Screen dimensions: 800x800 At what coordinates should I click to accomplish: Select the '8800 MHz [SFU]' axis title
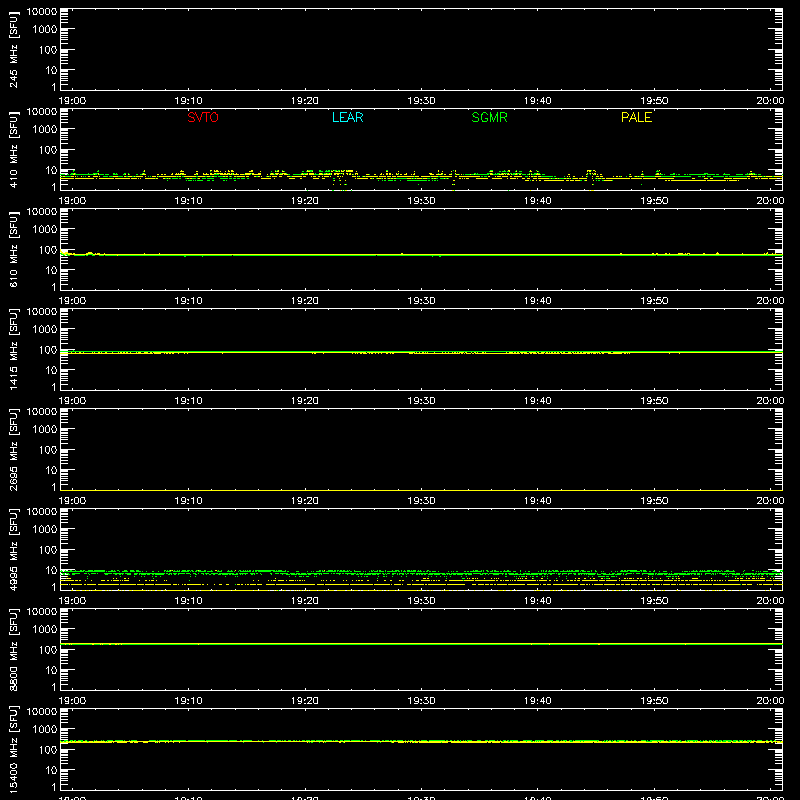pos(13,649)
